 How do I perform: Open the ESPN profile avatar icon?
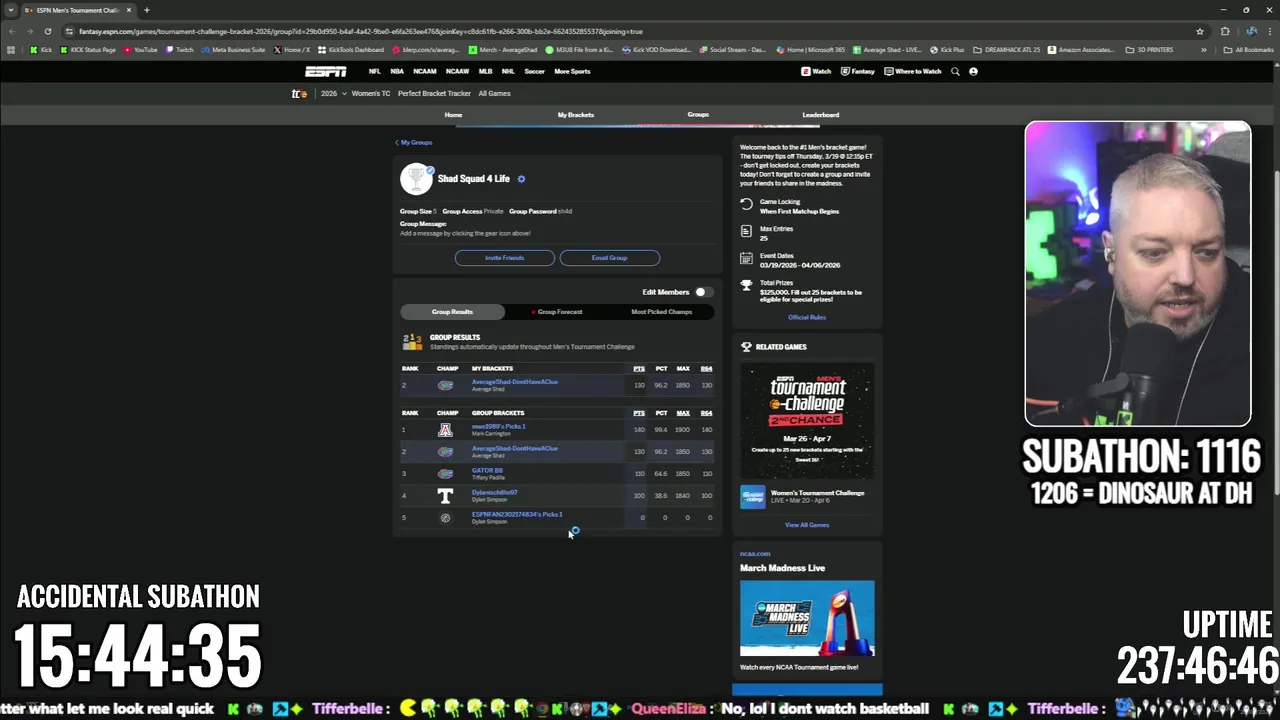973,71
